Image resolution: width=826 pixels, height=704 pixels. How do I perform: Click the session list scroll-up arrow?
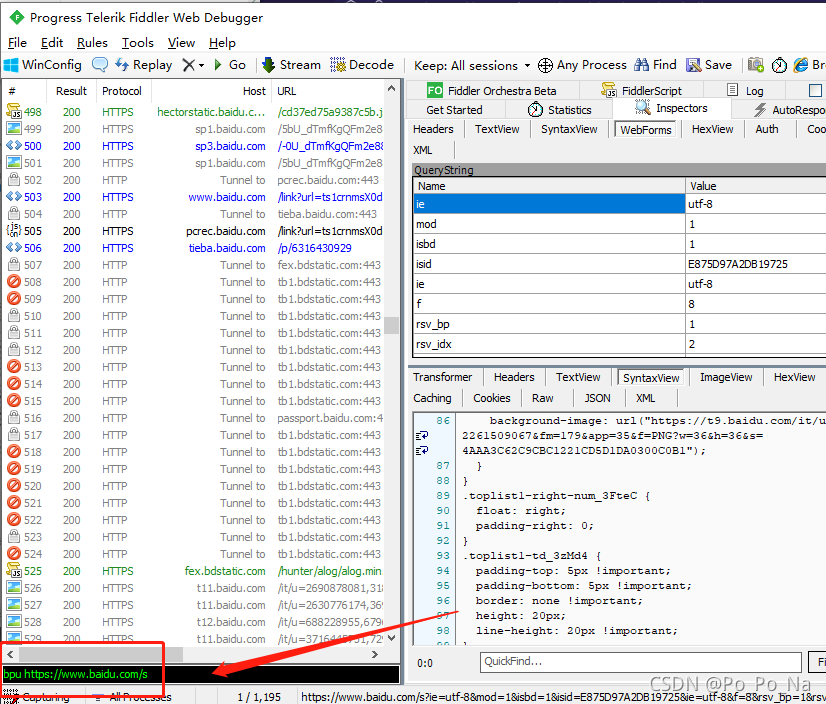[x=391, y=88]
